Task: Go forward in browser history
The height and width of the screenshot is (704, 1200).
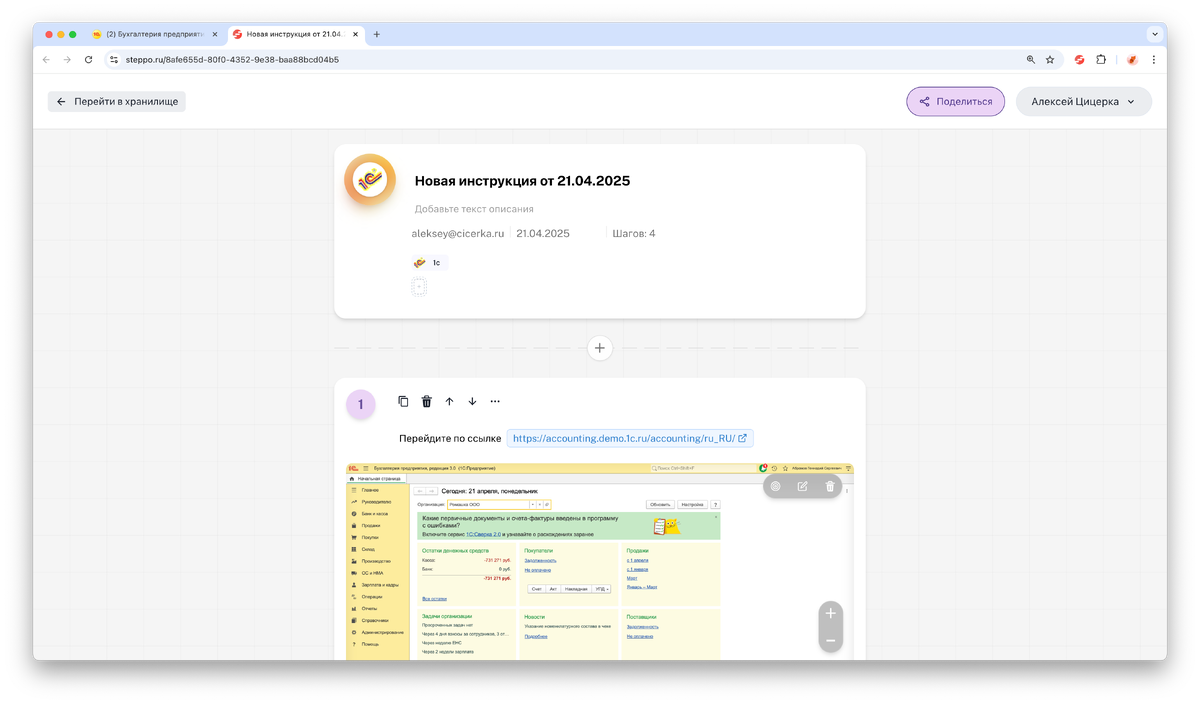Action: 67,60
